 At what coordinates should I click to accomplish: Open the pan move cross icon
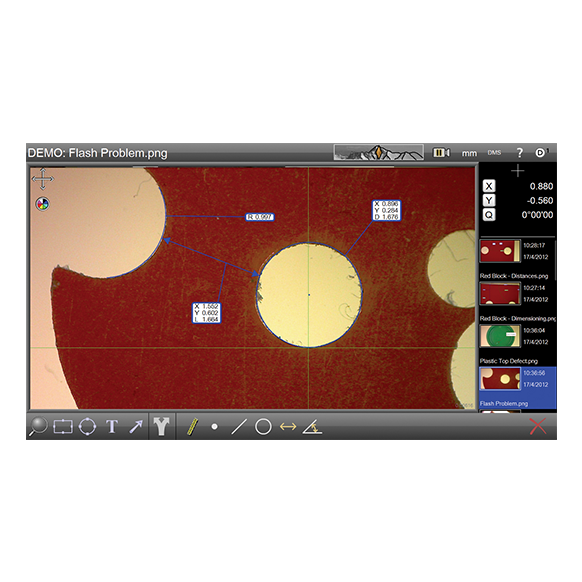43,179
